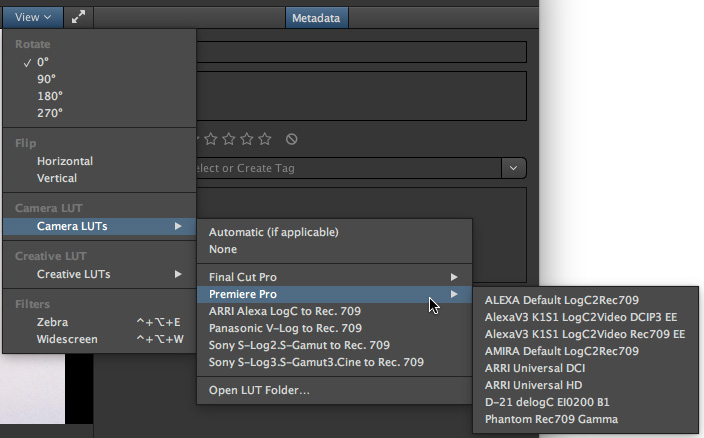Open the View dropdown menu
Screen dimensions: 704x438
pyautogui.click(x=33, y=18)
